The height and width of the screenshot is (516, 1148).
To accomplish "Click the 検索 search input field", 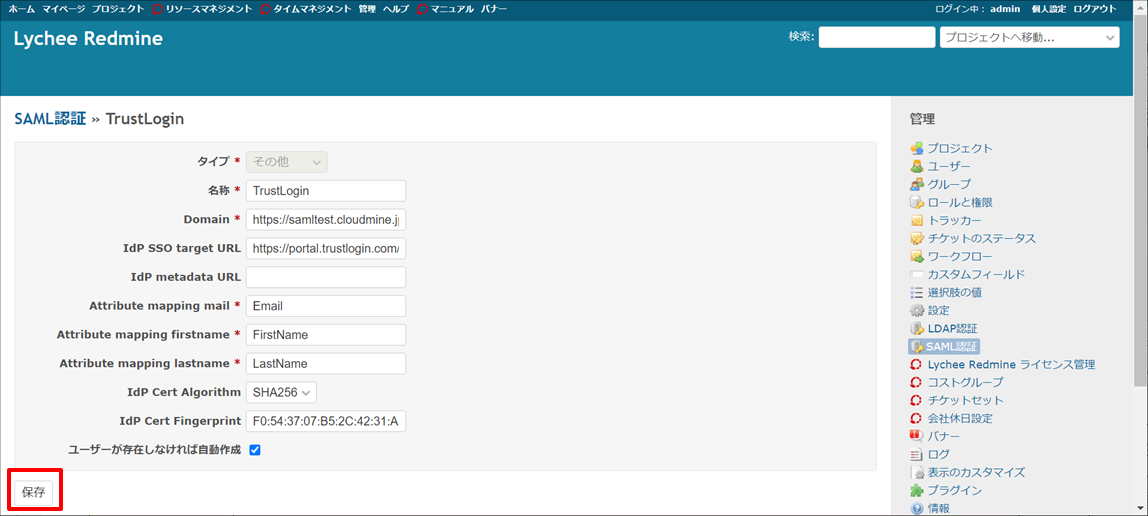I will [x=877, y=37].
